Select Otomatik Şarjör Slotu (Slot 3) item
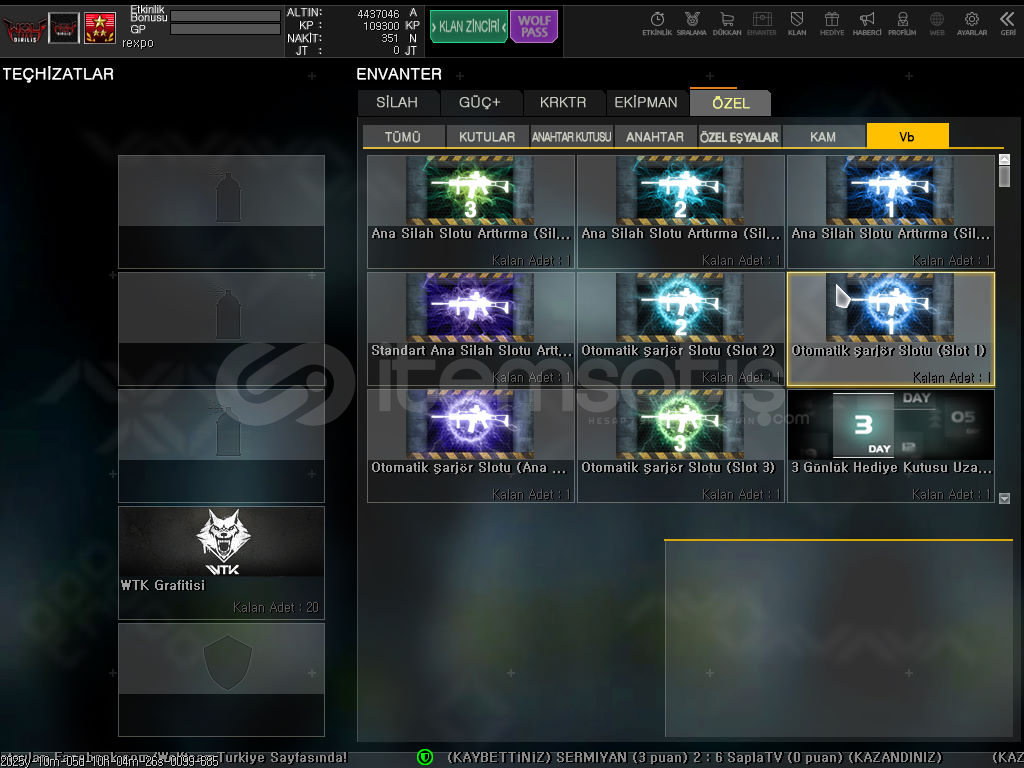This screenshot has width=1024, height=768. click(680, 445)
